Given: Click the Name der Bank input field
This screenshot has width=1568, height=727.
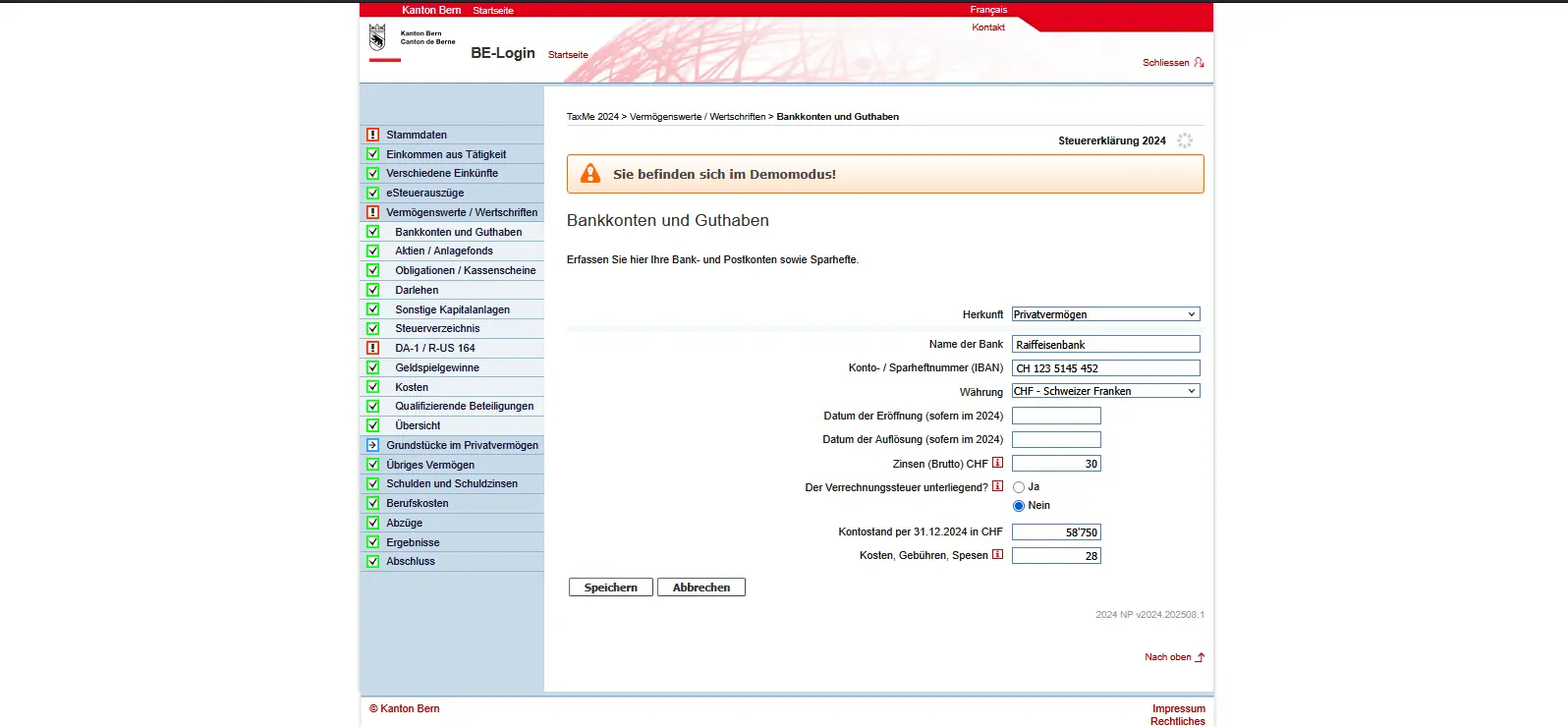Looking at the screenshot, I should (x=1105, y=345).
